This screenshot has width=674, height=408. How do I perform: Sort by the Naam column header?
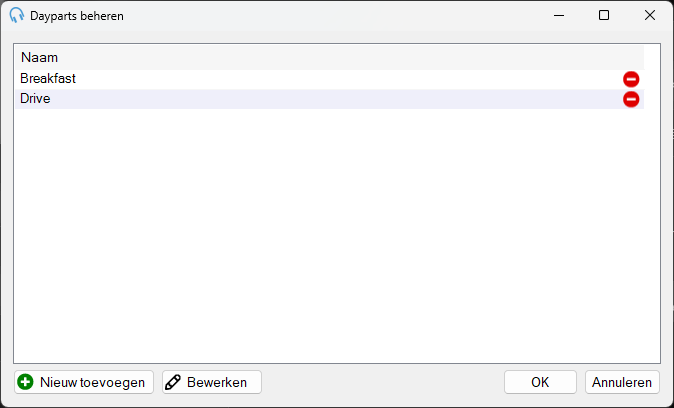tap(39, 57)
